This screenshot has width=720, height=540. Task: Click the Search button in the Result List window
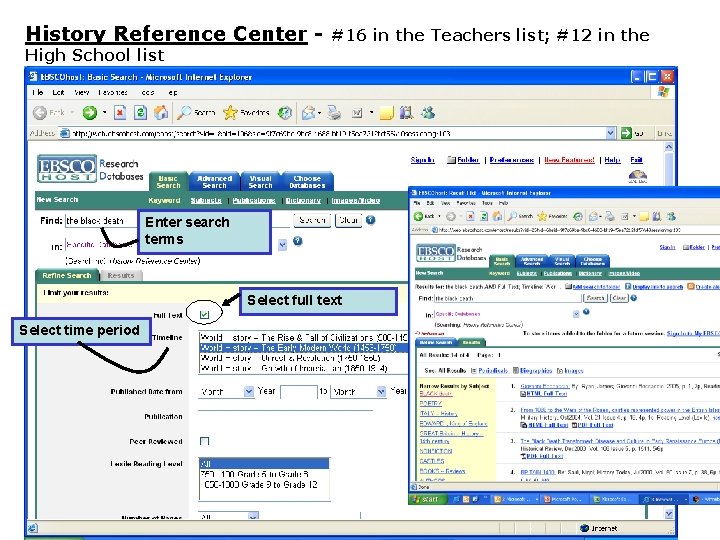tap(595, 298)
